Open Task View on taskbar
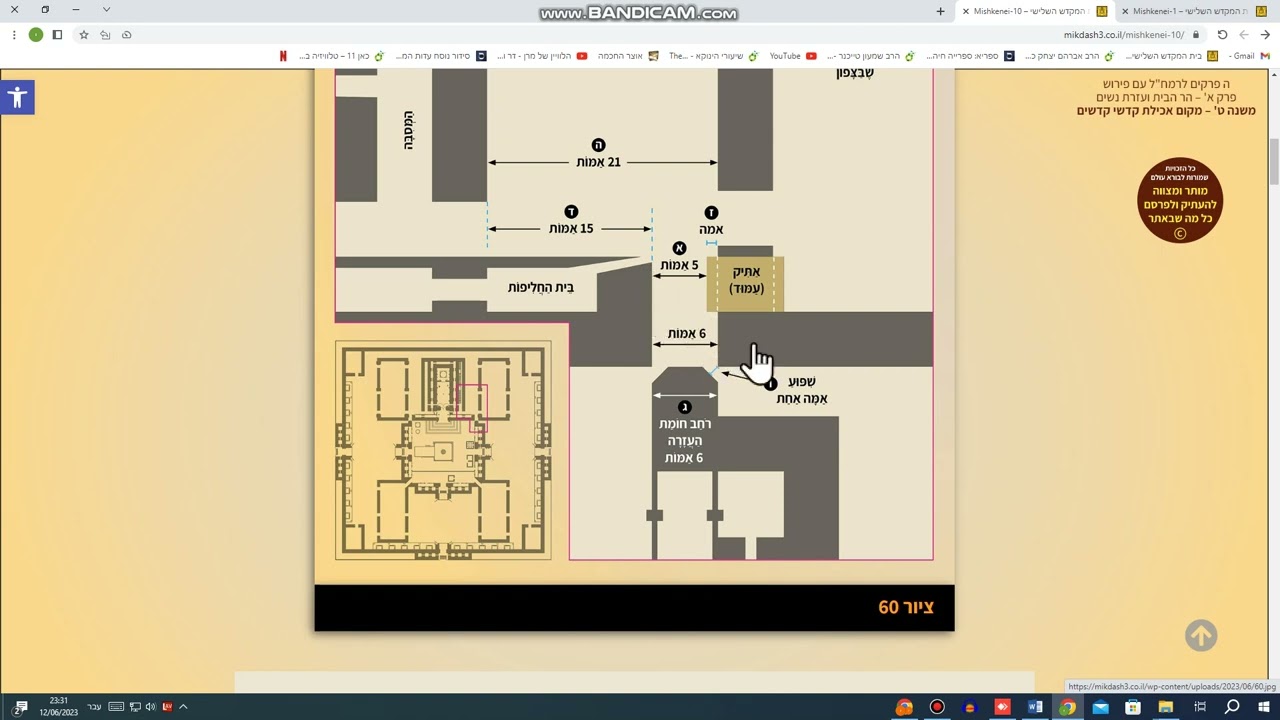Screen dimensions: 1280x720 (1199, 707)
